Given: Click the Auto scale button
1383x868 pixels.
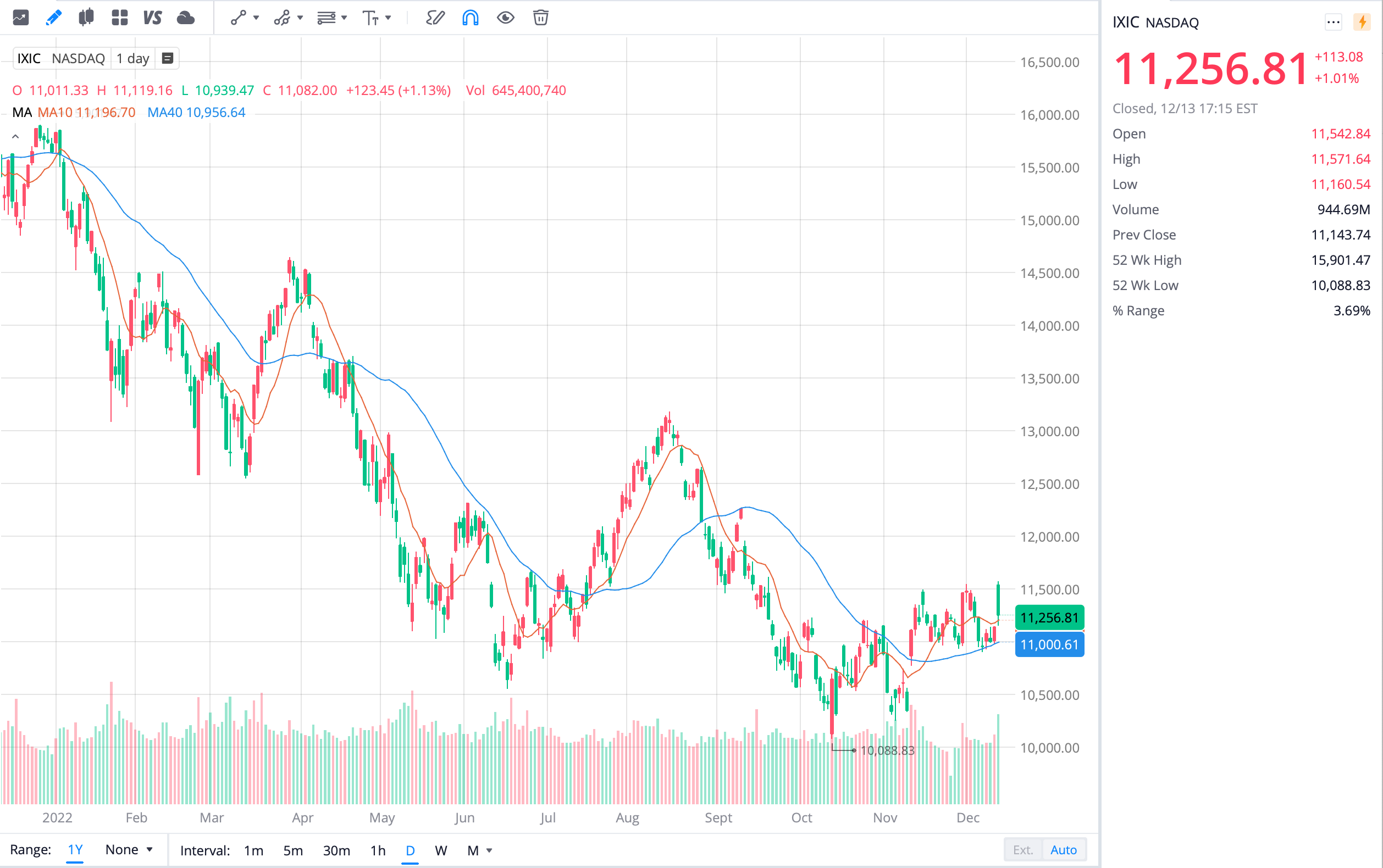Looking at the screenshot, I should pyautogui.click(x=1063, y=850).
